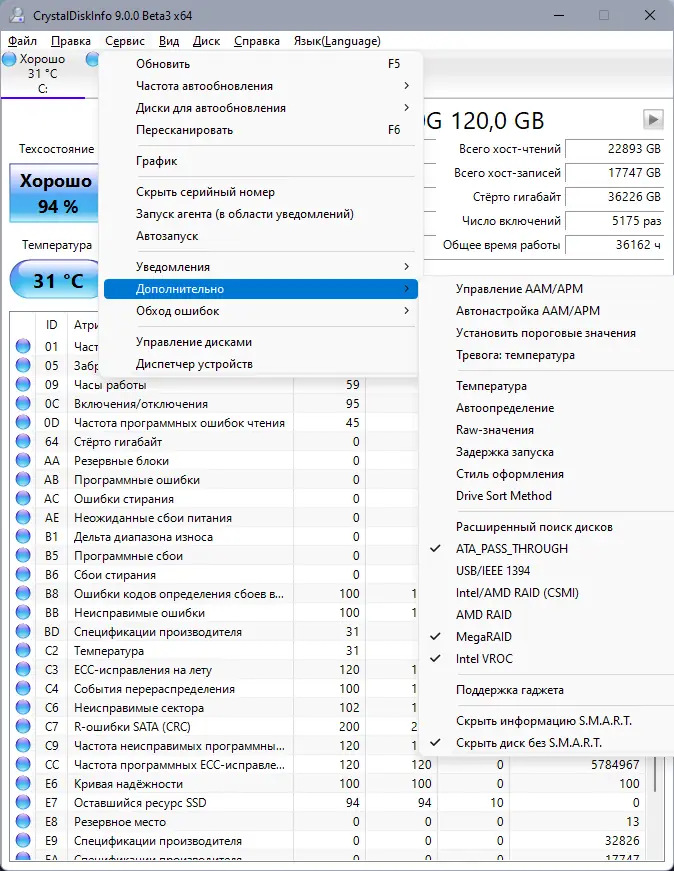The height and width of the screenshot is (871, 674).
Task: Click the Хорошо 94 % health status button
Action: click(x=57, y=194)
